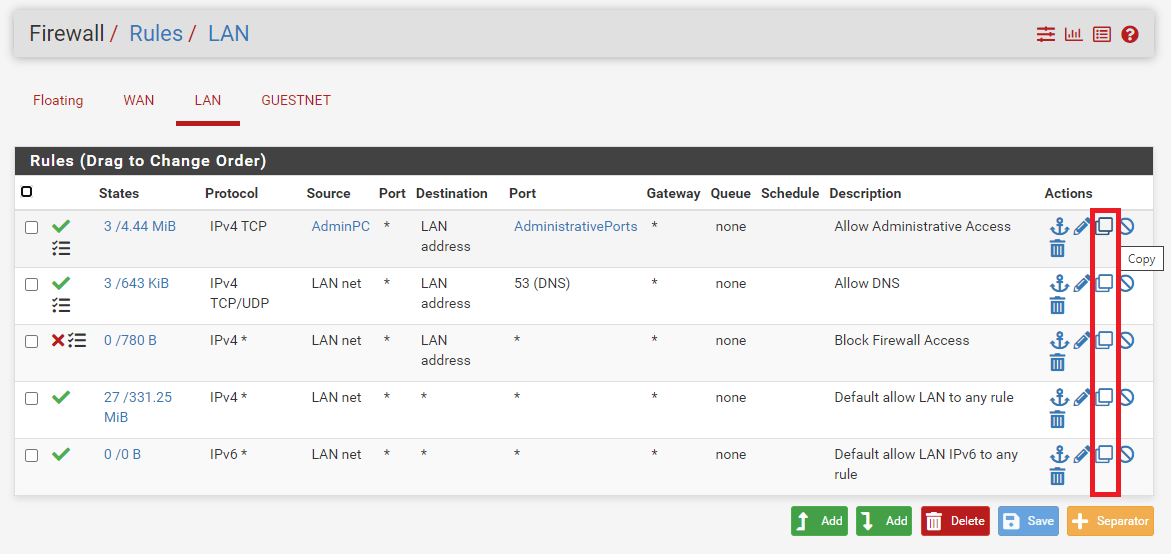
Task: Open the status bar-chart icon in header
Action: (x=1074, y=35)
